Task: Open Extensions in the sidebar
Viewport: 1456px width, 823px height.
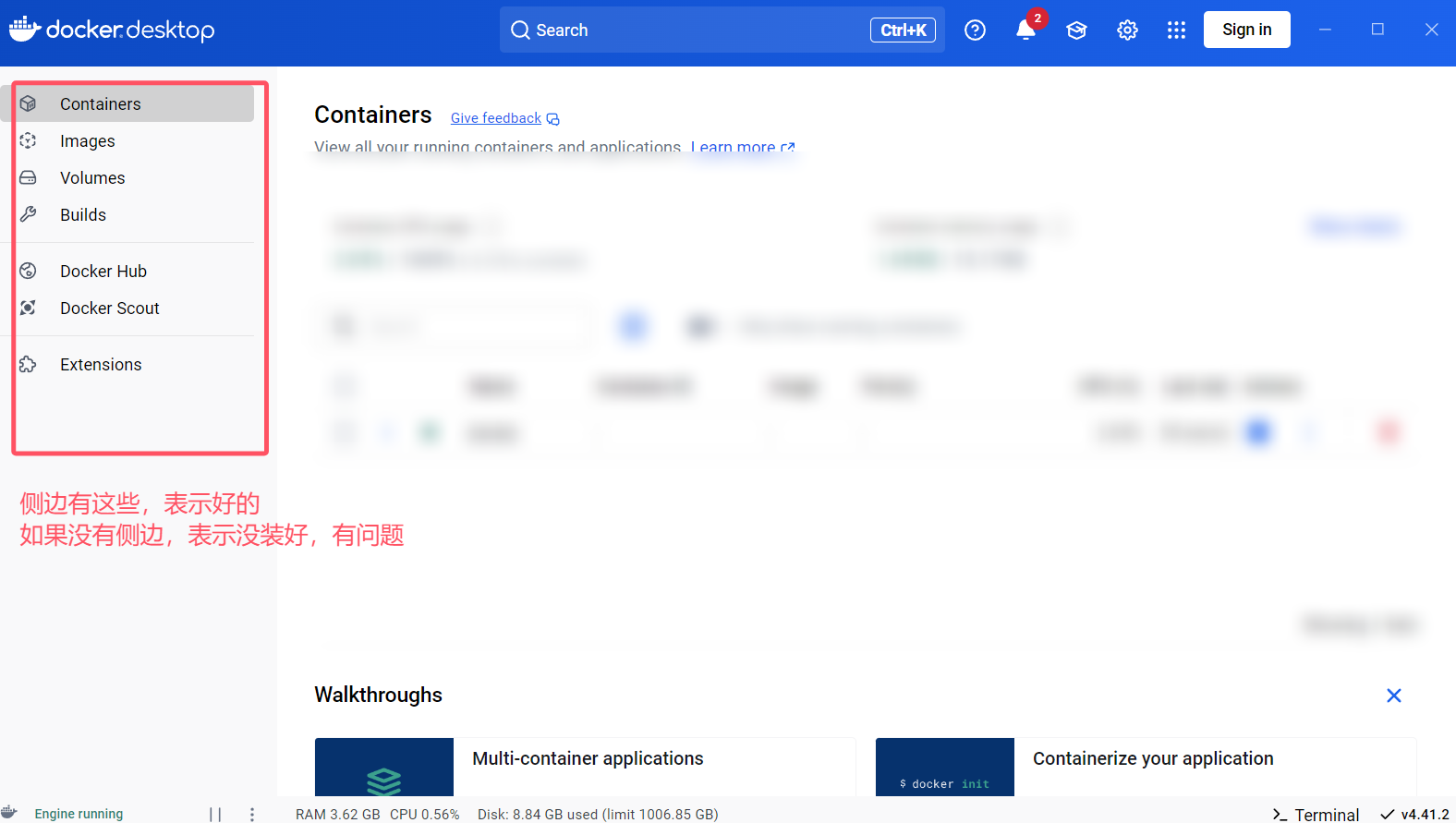Action: tap(129, 364)
